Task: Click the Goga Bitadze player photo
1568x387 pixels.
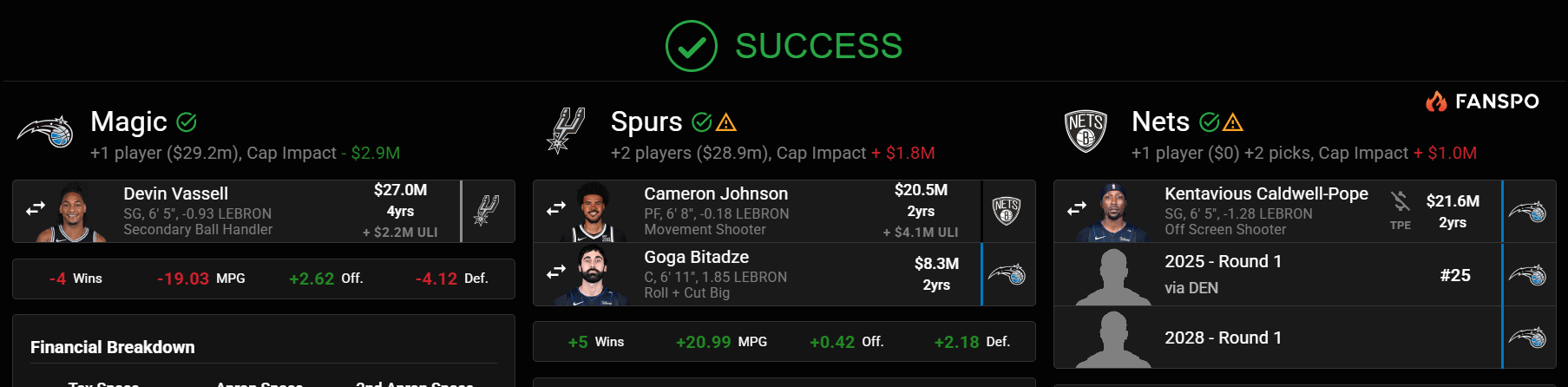Action: [594, 275]
